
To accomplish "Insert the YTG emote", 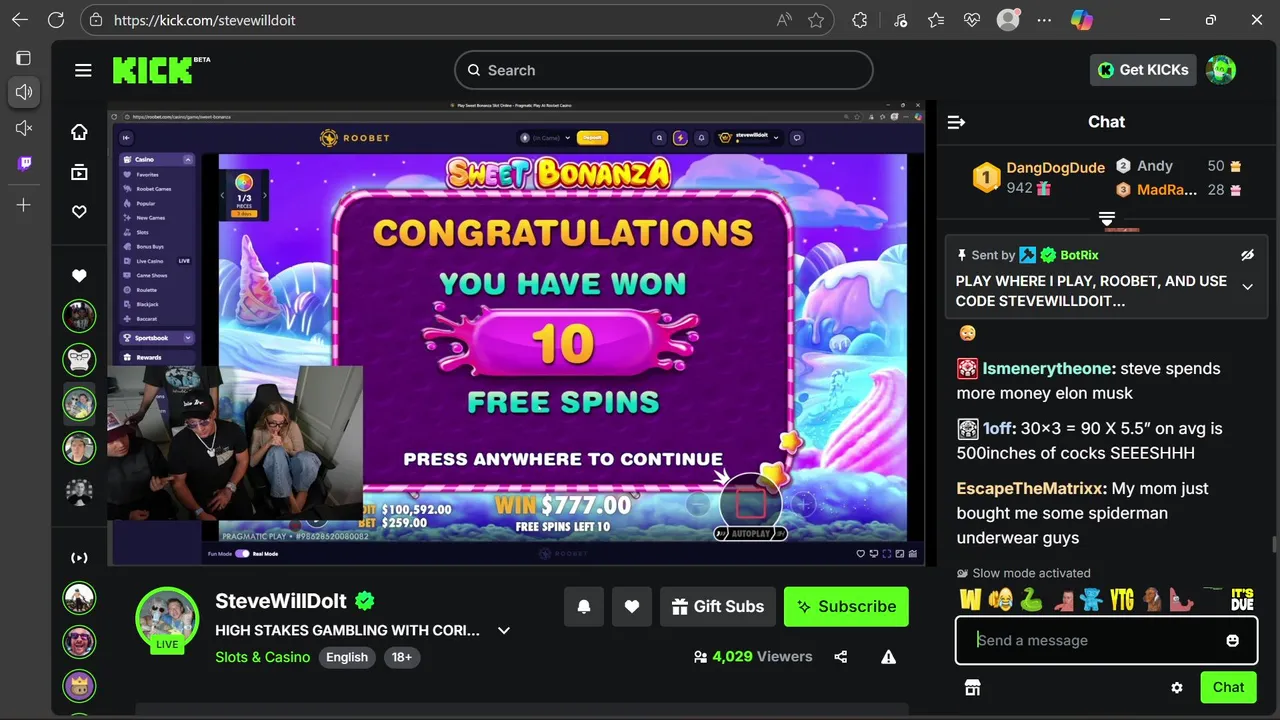I will coord(1122,599).
